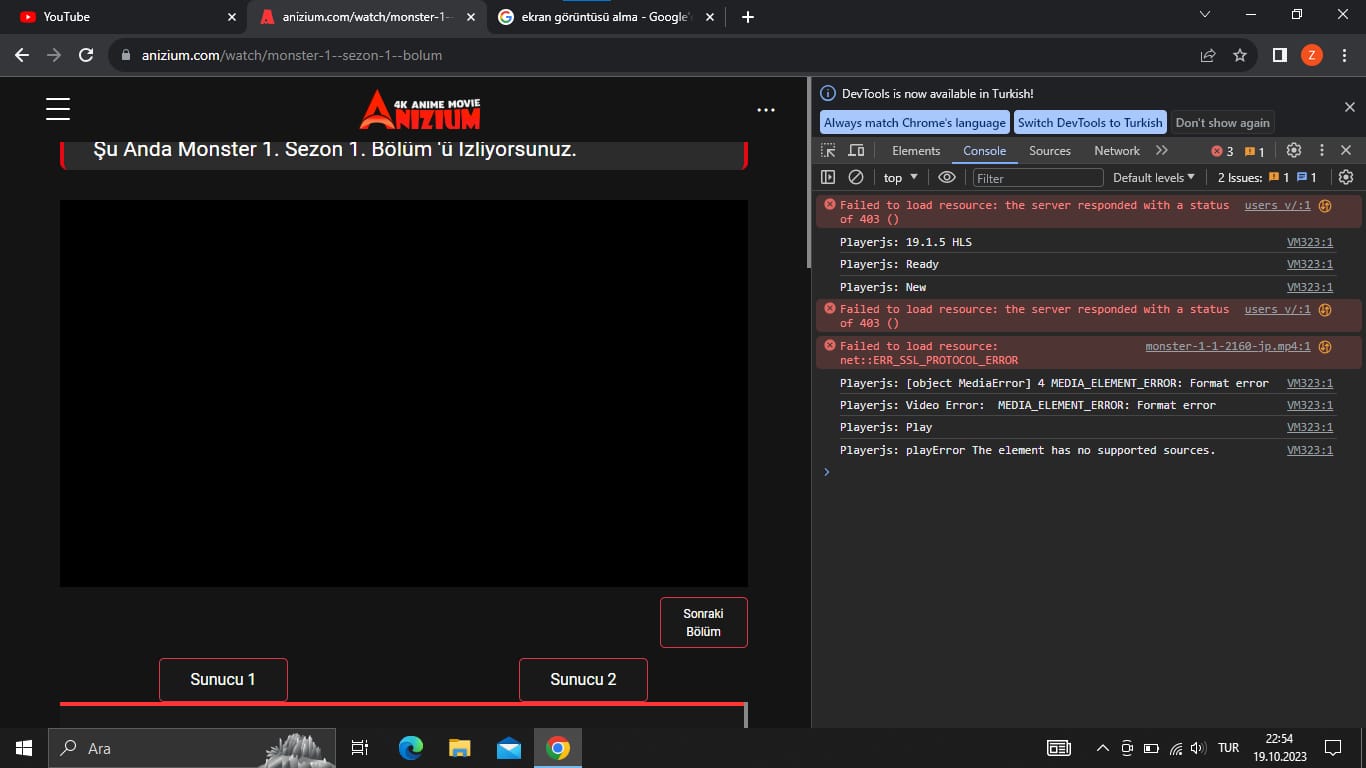Go back to the previous page in Chrome
This screenshot has height=768, width=1366.
coord(22,55)
